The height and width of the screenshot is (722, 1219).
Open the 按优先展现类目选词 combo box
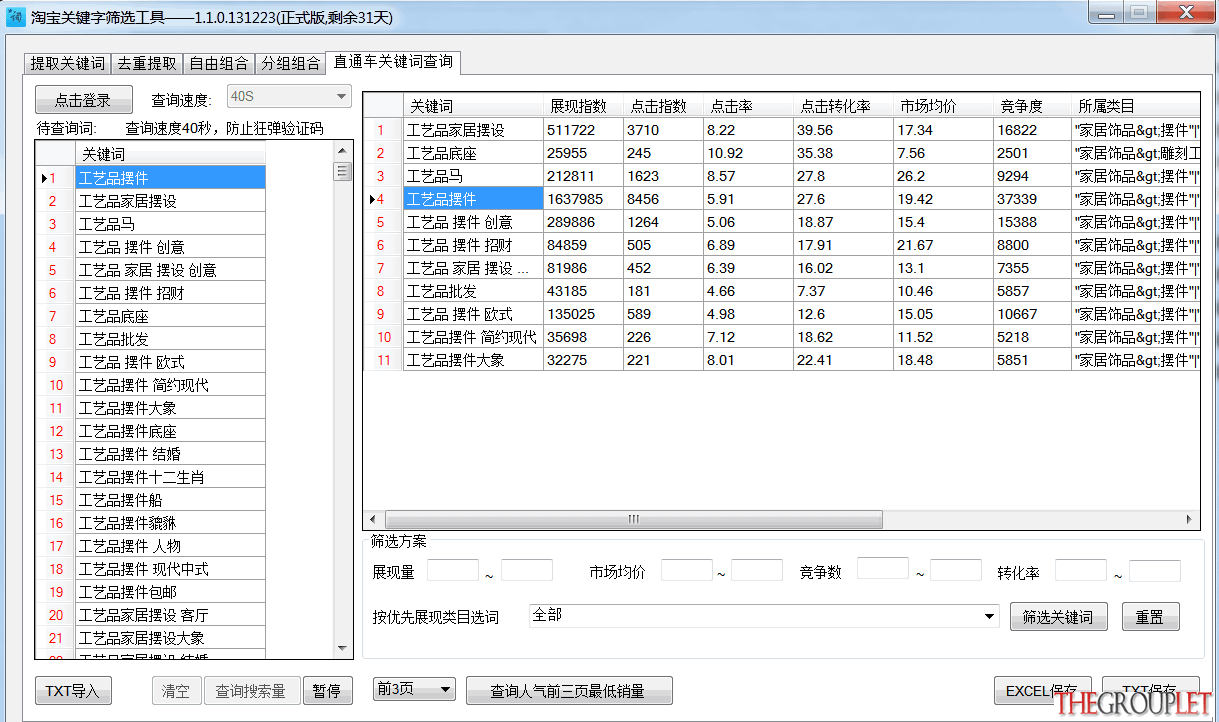(764, 616)
